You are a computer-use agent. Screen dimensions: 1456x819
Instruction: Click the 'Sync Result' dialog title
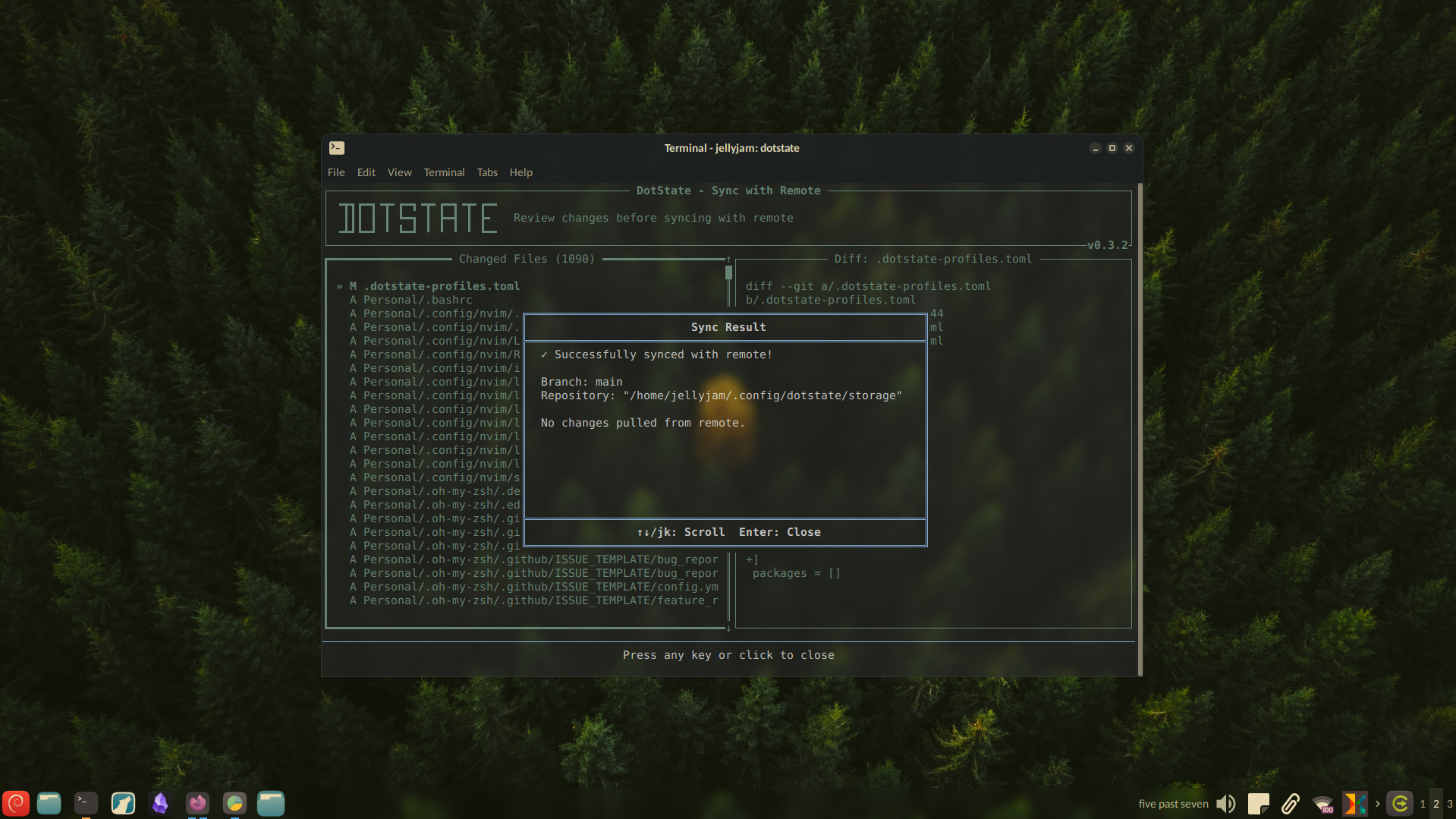(x=728, y=327)
